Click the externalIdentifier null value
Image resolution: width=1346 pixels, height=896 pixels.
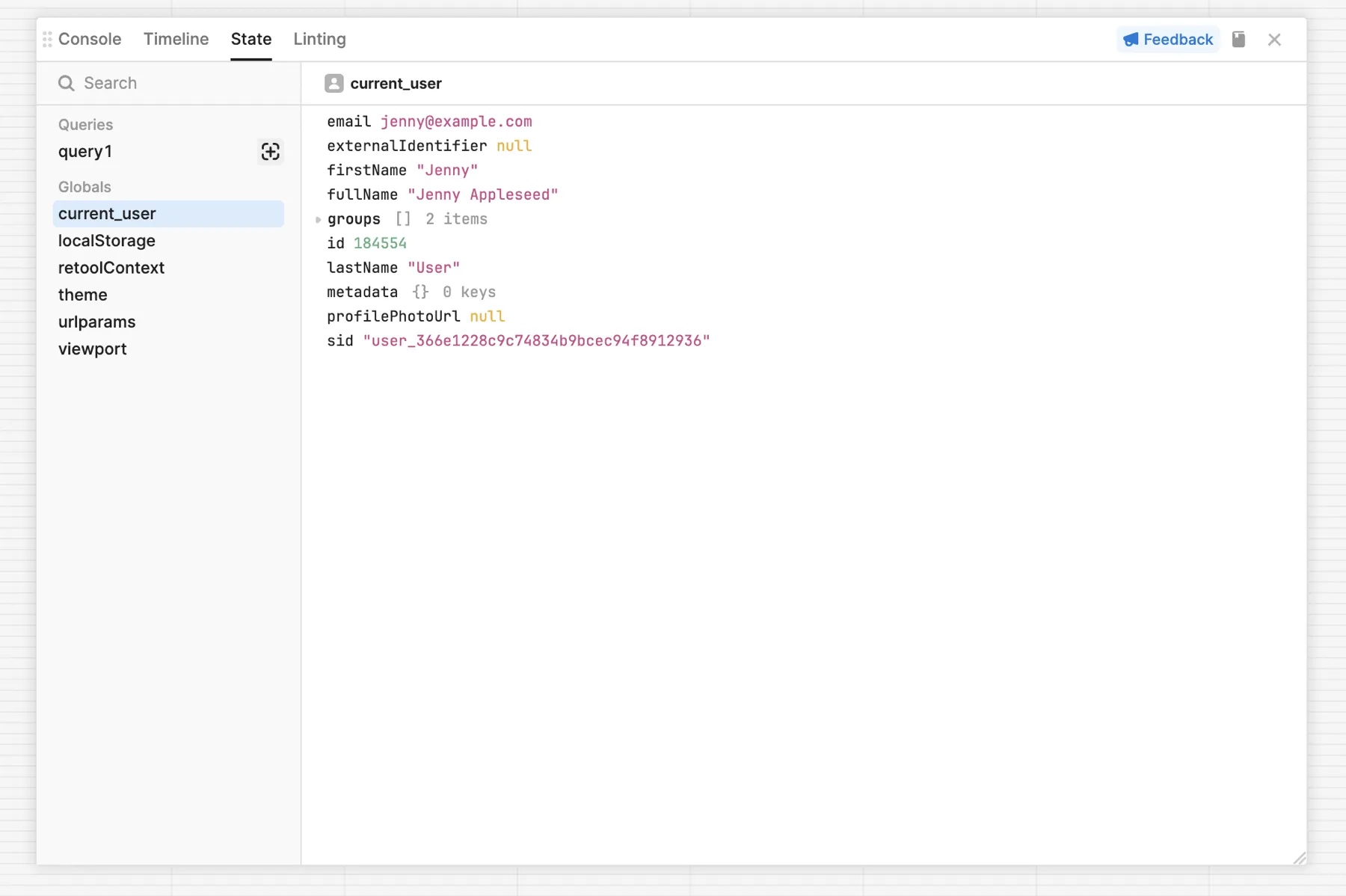tap(514, 146)
